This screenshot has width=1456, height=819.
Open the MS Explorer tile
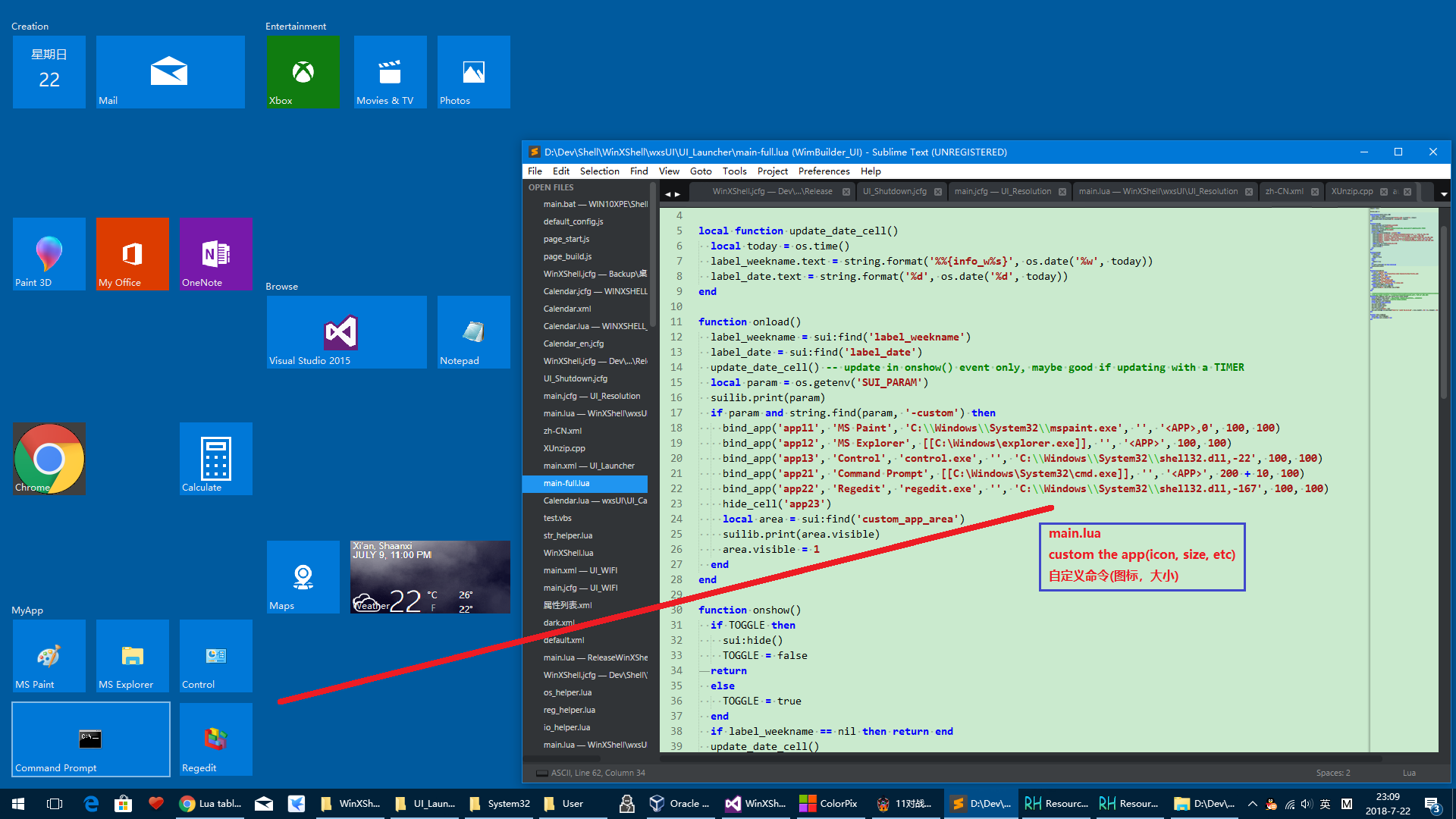click(x=133, y=656)
